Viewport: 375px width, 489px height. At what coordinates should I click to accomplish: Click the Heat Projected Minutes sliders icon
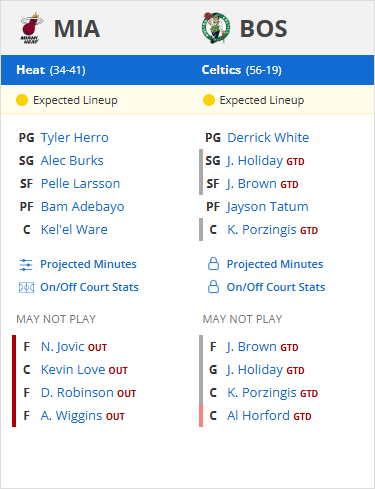(26, 264)
